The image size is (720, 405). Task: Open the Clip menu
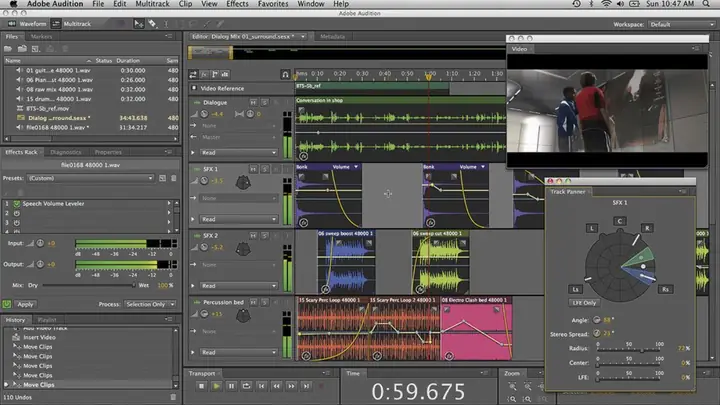pyautogui.click(x=186, y=4)
